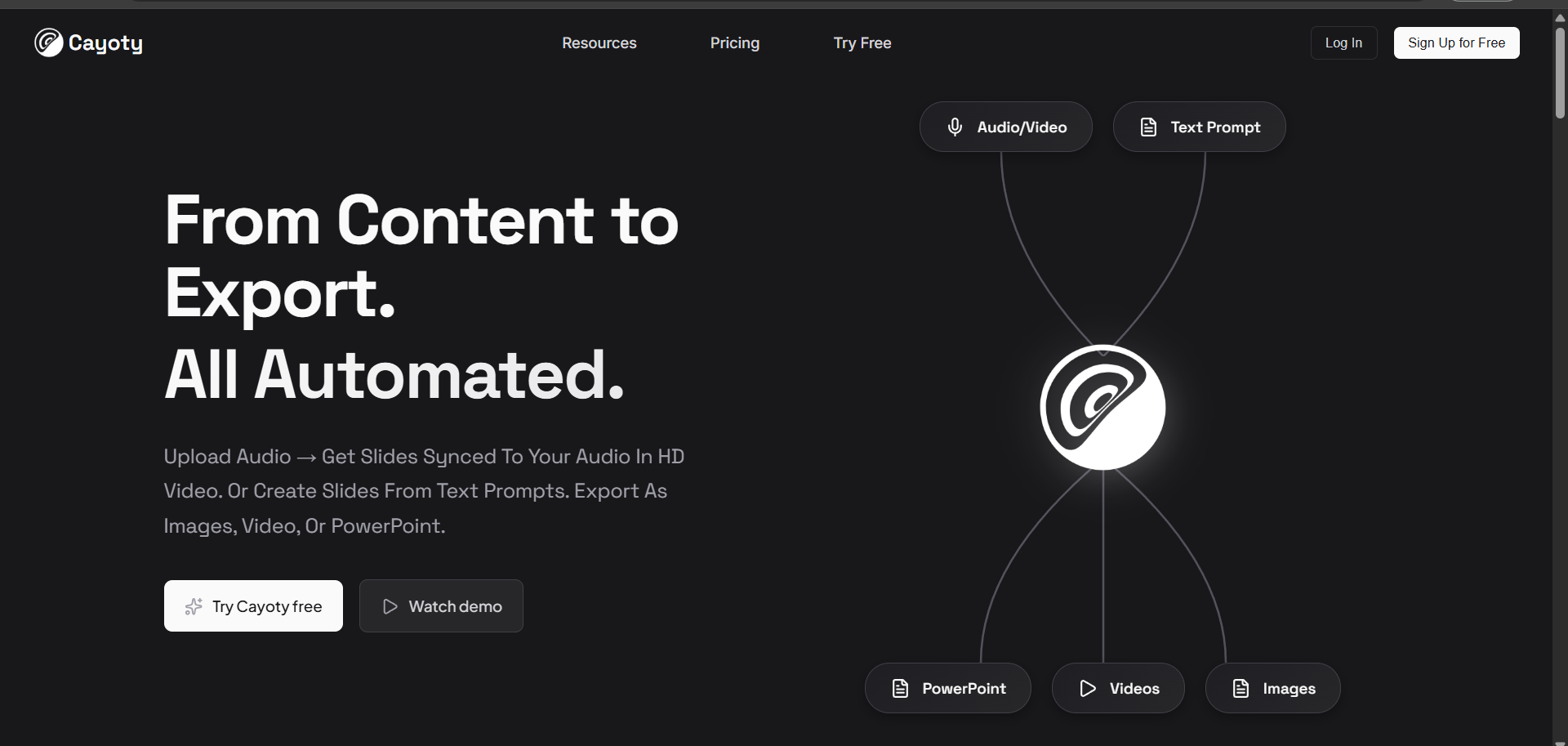Viewport: 1568px width, 746px height.
Task: Open the Resources menu item
Action: 599,43
